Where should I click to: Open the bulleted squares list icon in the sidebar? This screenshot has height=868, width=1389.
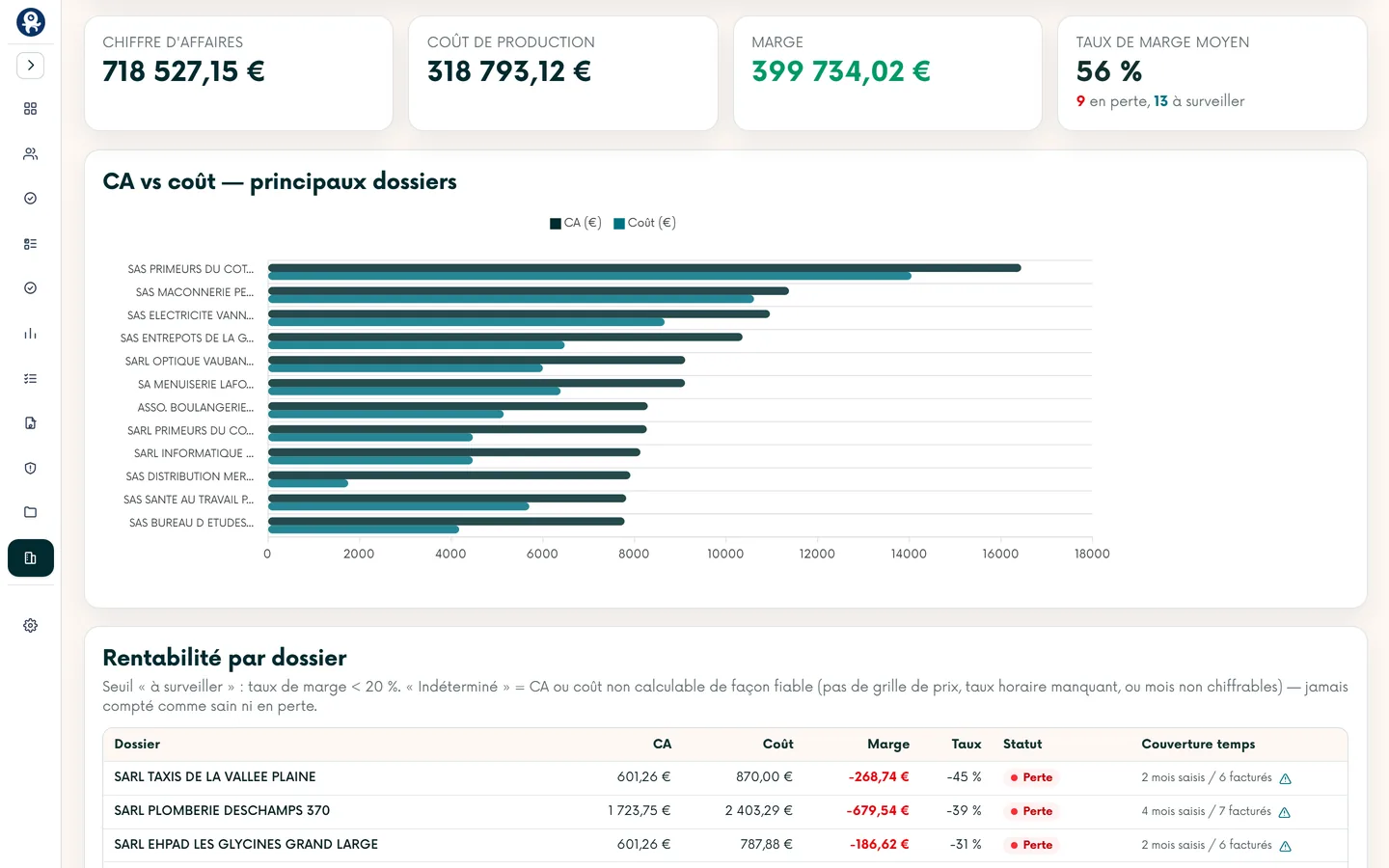31,244
